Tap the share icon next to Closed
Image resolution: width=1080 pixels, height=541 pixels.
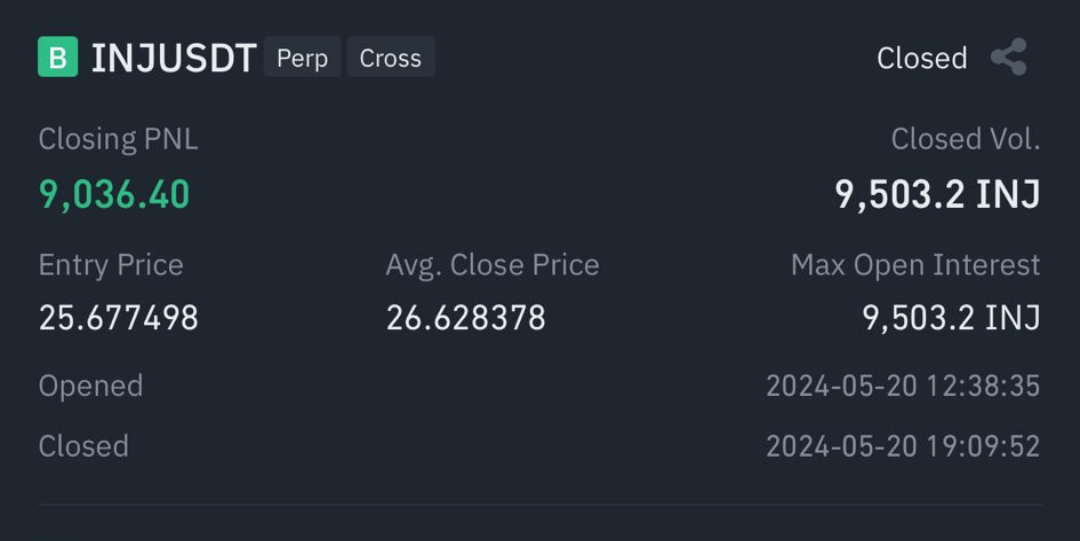tap(1008, 58)
